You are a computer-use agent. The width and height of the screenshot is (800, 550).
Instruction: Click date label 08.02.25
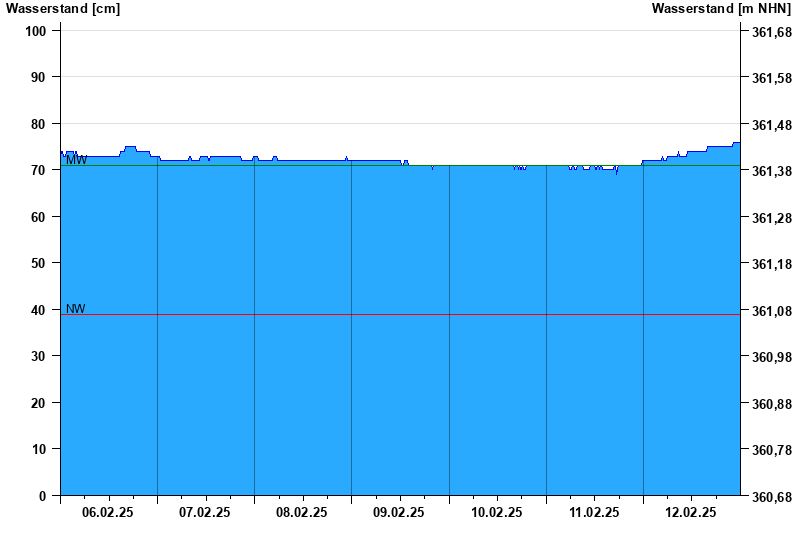point(302,512)
